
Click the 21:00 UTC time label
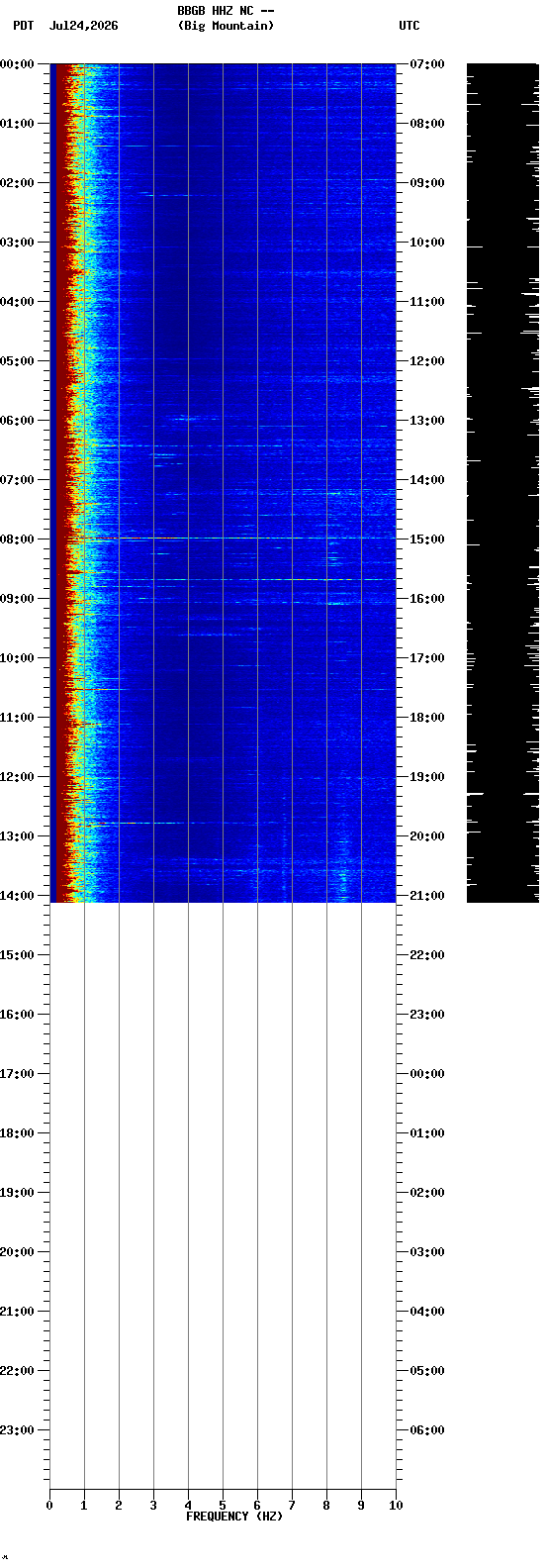426,896
